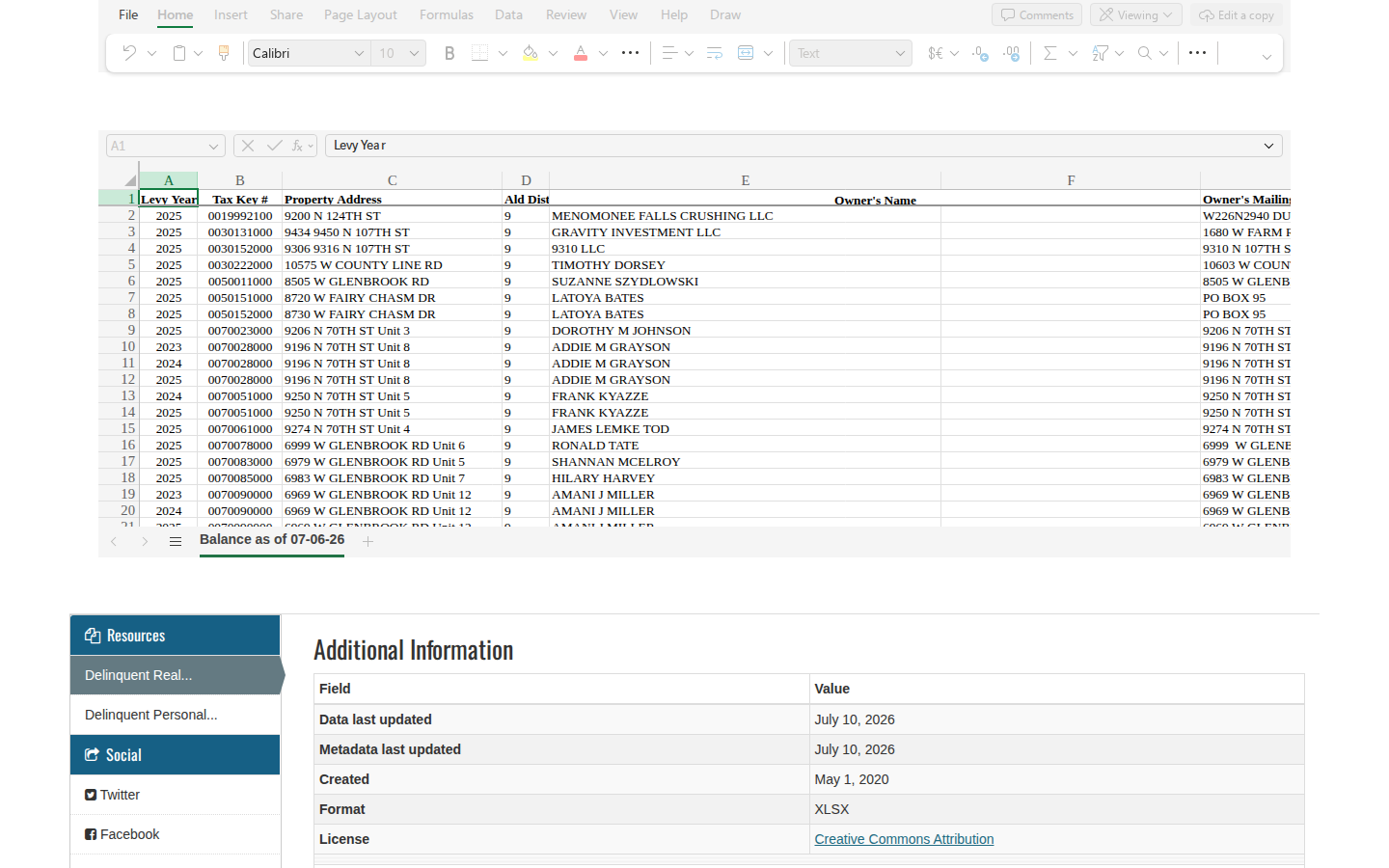The image size is (1389, 868).
Task: Expand the font color dropdown arrow
Action: click(604, 53)
